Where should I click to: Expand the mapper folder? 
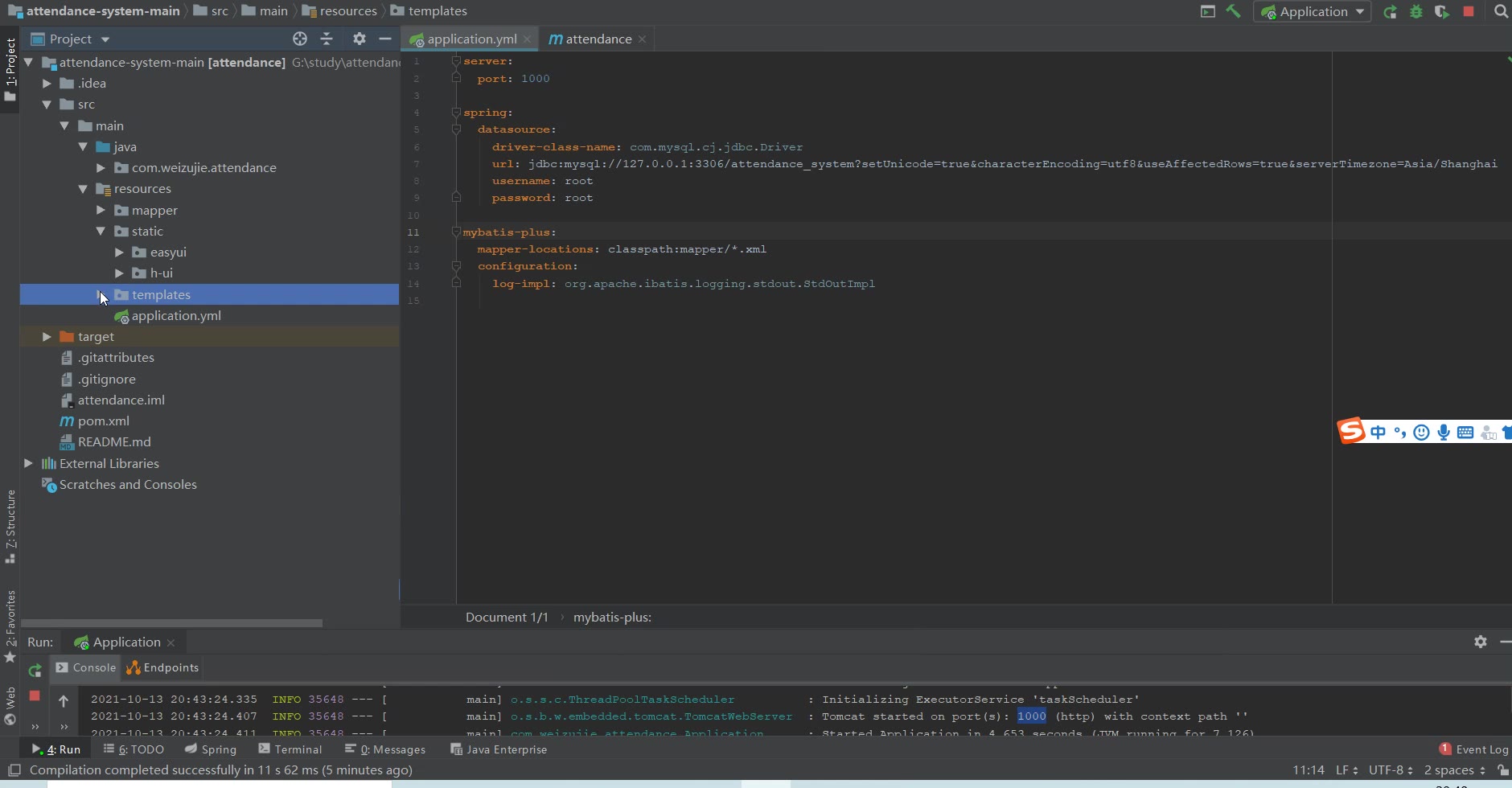coord(101,210)
